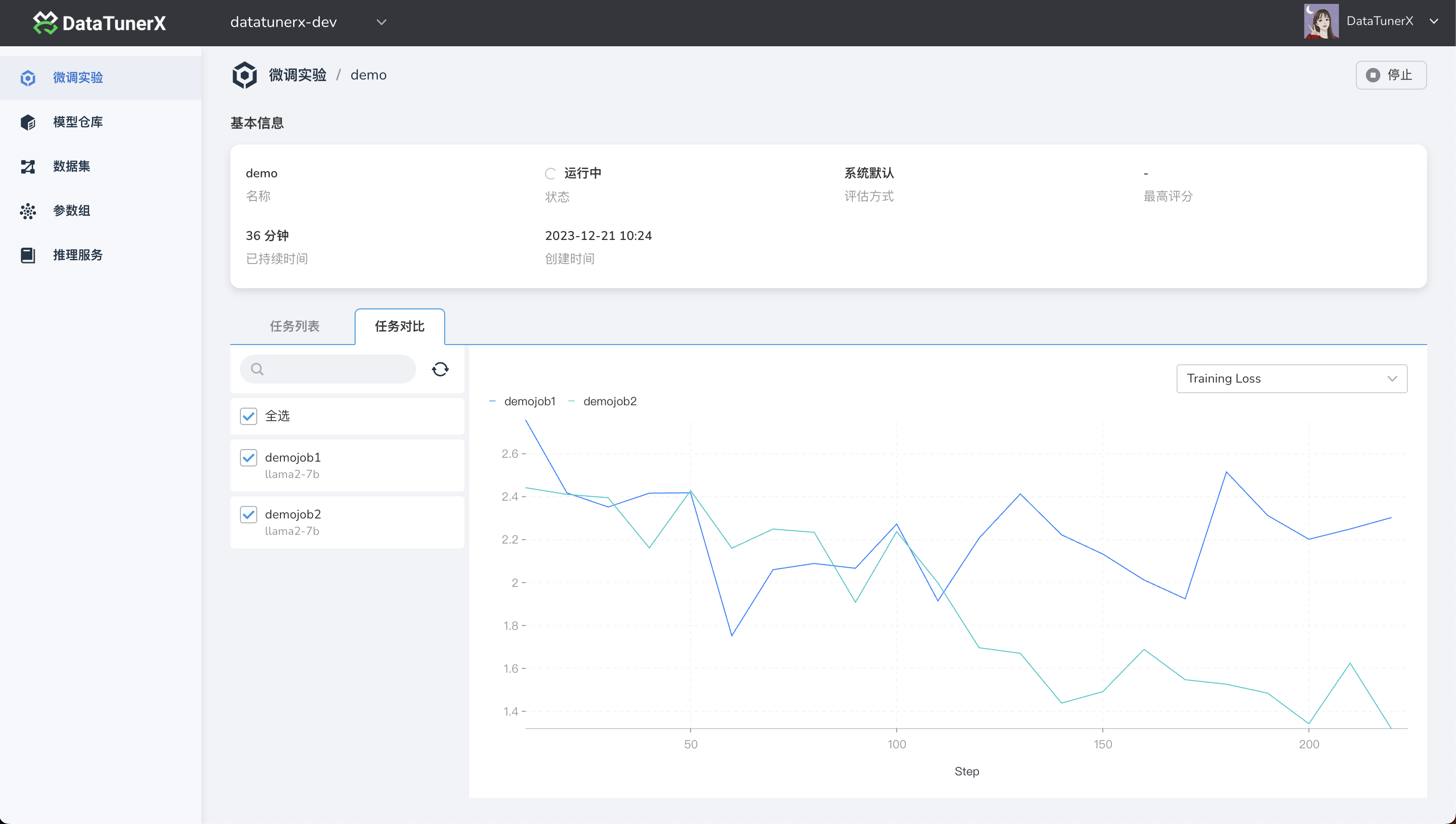Toggle the demojob1 checkbox
The width and height of the screenshot is (1456, 824).
248,458
